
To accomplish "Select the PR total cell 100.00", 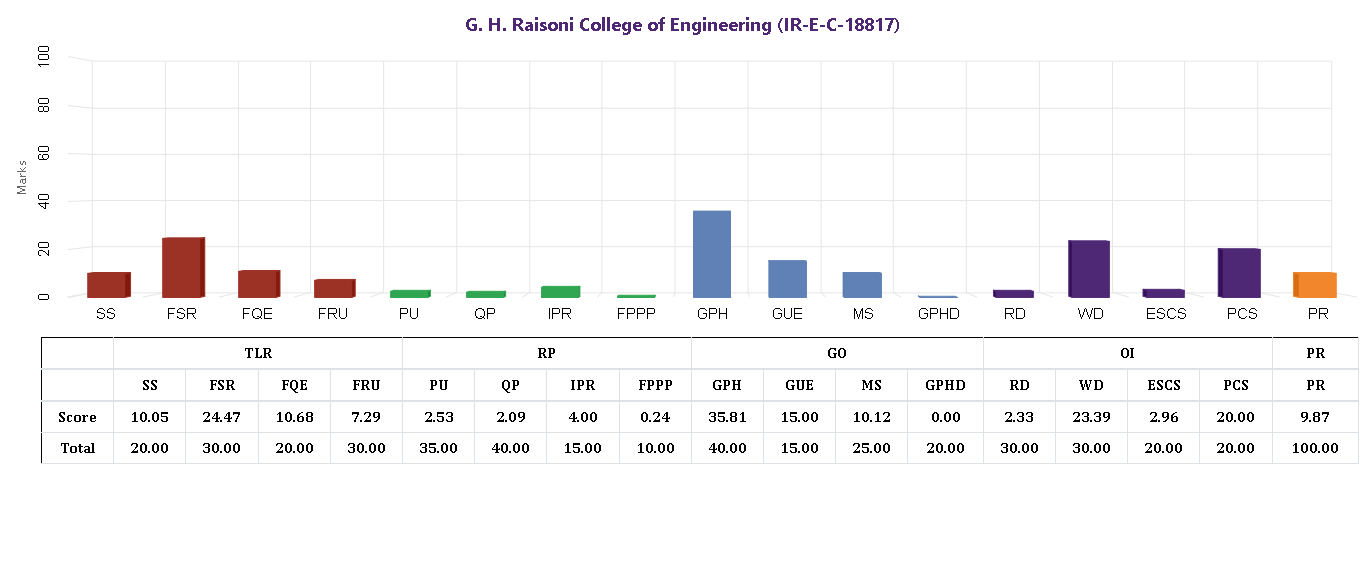I will [1315, 448].
